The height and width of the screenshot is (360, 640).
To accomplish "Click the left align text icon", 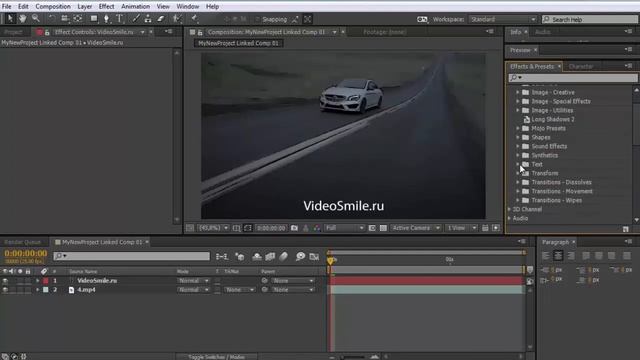I will [545, 256].
